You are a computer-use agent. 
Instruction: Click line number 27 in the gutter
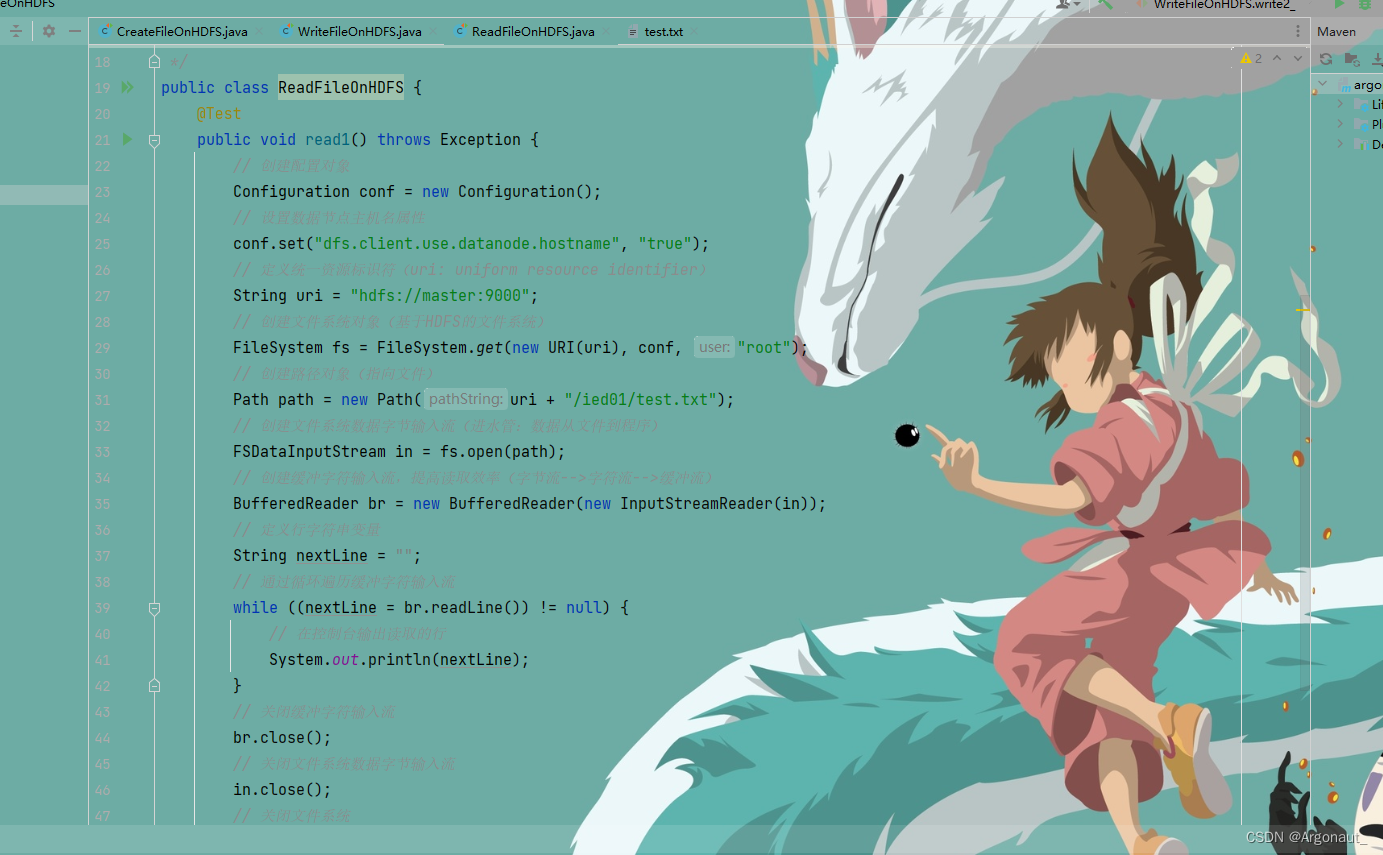103,296
